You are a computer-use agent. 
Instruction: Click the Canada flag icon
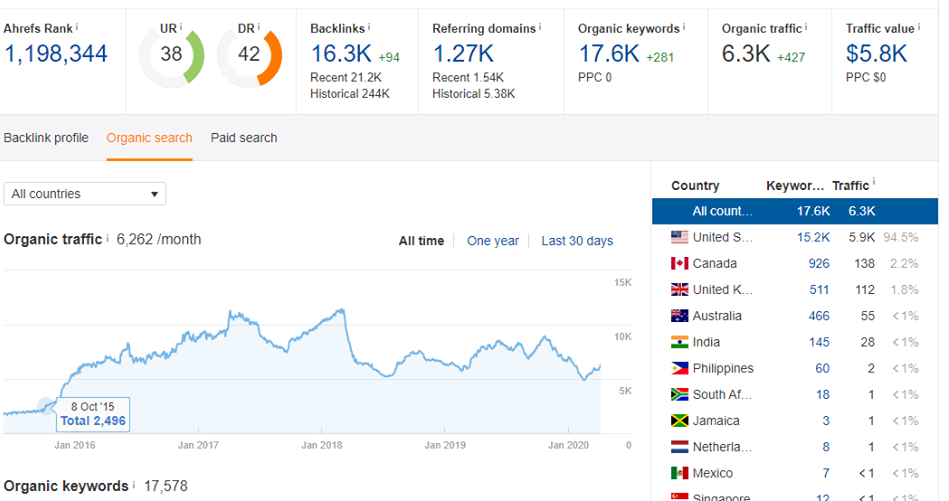[x=680, y=264]
